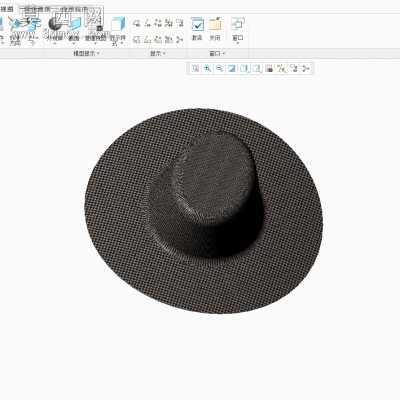The width and height of the screenshot is (400, 400).
Task: Select the View (视图) ribbon tab
Action: (7, 9)
